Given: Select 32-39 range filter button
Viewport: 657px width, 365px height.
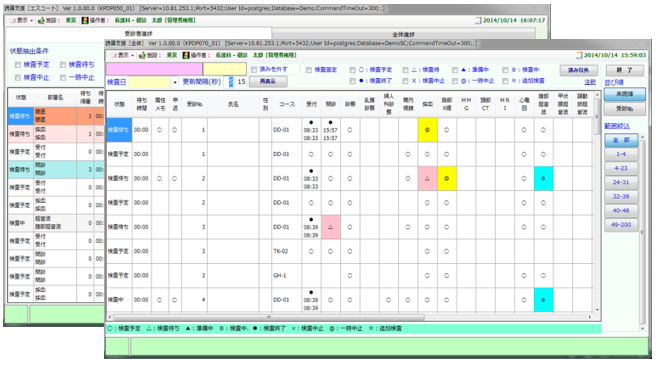Looking at the screenshot, I should pyautogui.click(x=621, y=197).
